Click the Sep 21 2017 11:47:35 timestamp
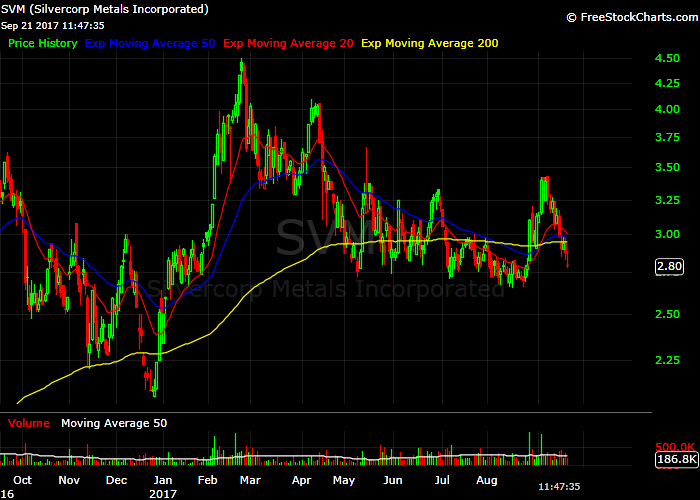Viewport: 700px width, 500px height. [x=53, y=26]
